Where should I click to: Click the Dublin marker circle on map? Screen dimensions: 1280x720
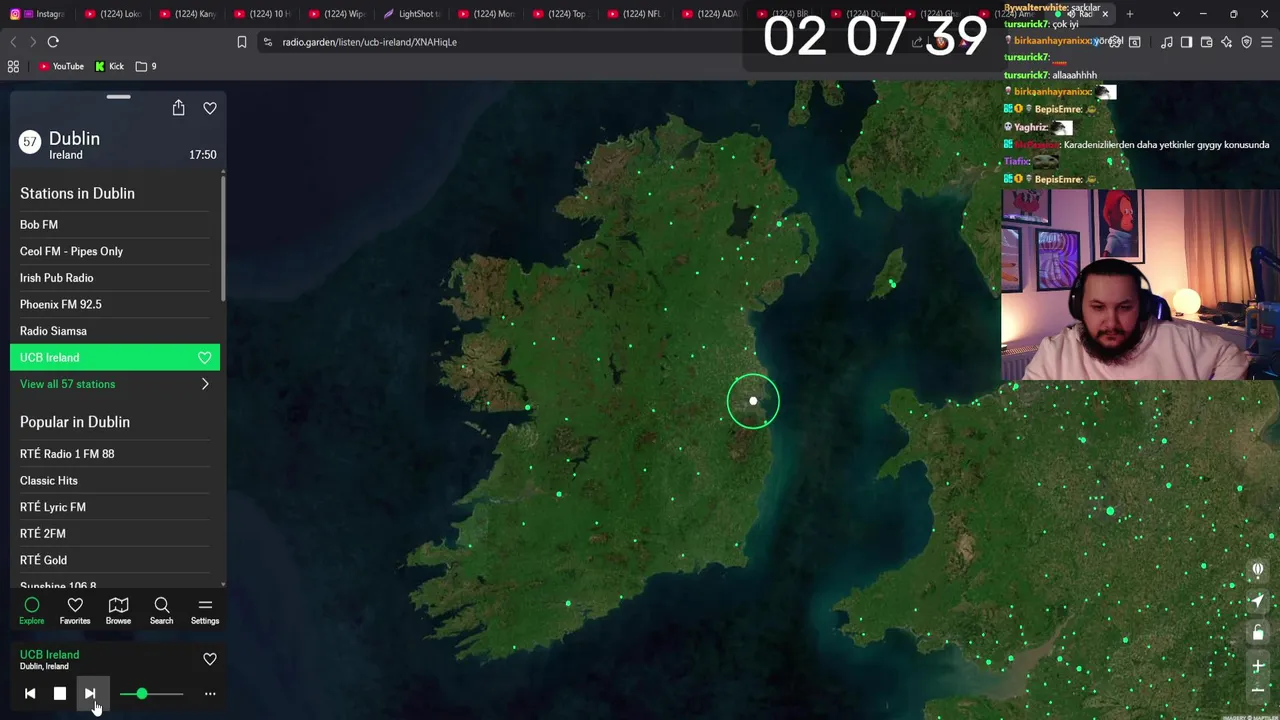(x=753, y=401)
